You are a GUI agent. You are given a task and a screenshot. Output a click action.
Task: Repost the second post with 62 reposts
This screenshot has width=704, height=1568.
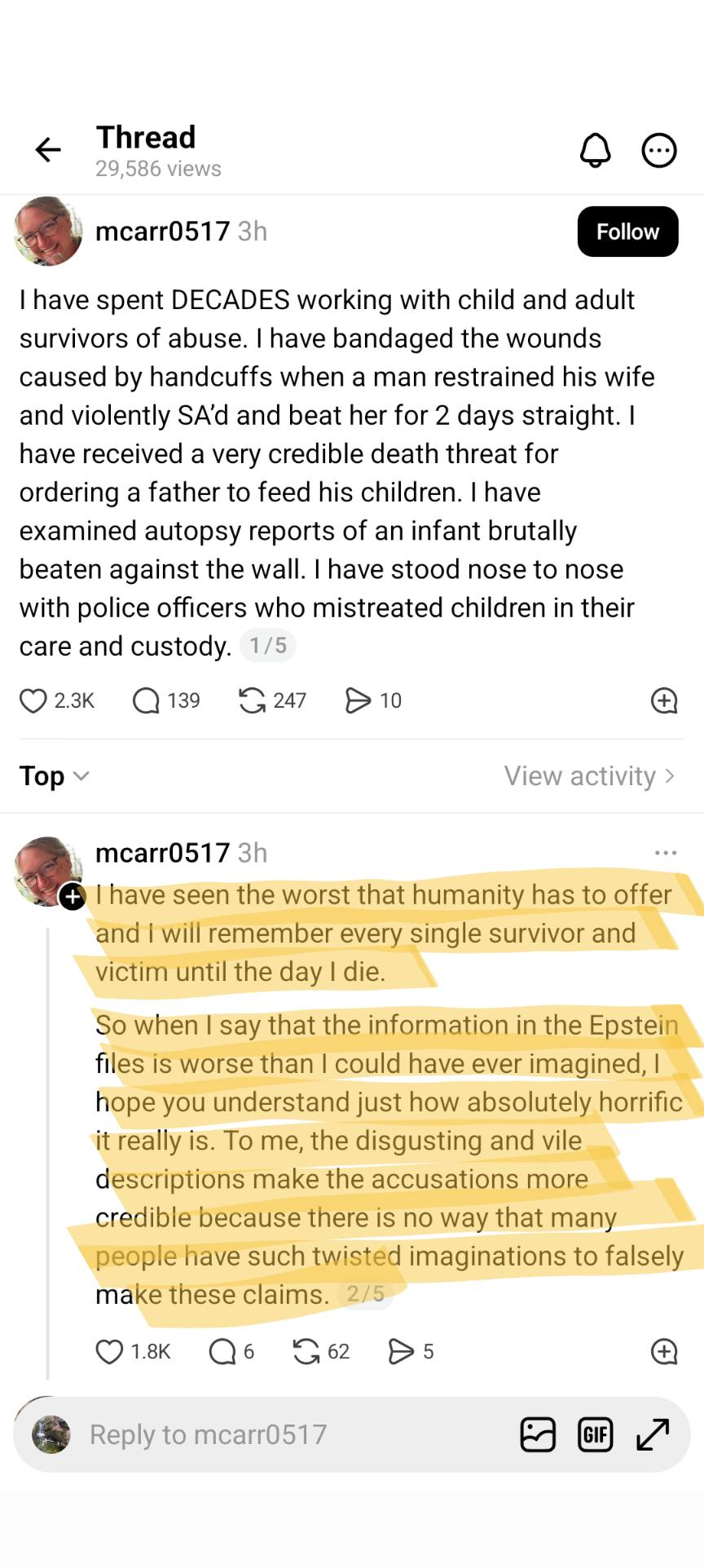[306, 1351]
